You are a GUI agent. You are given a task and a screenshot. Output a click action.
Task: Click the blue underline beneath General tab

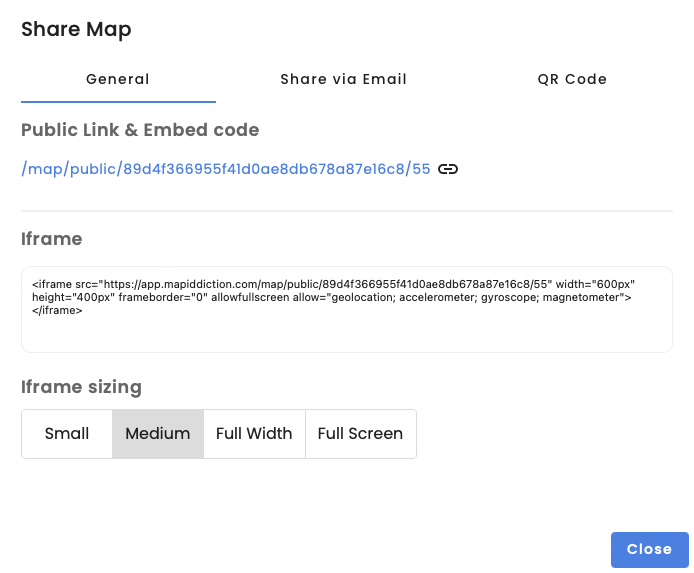[x=118, y=102]
